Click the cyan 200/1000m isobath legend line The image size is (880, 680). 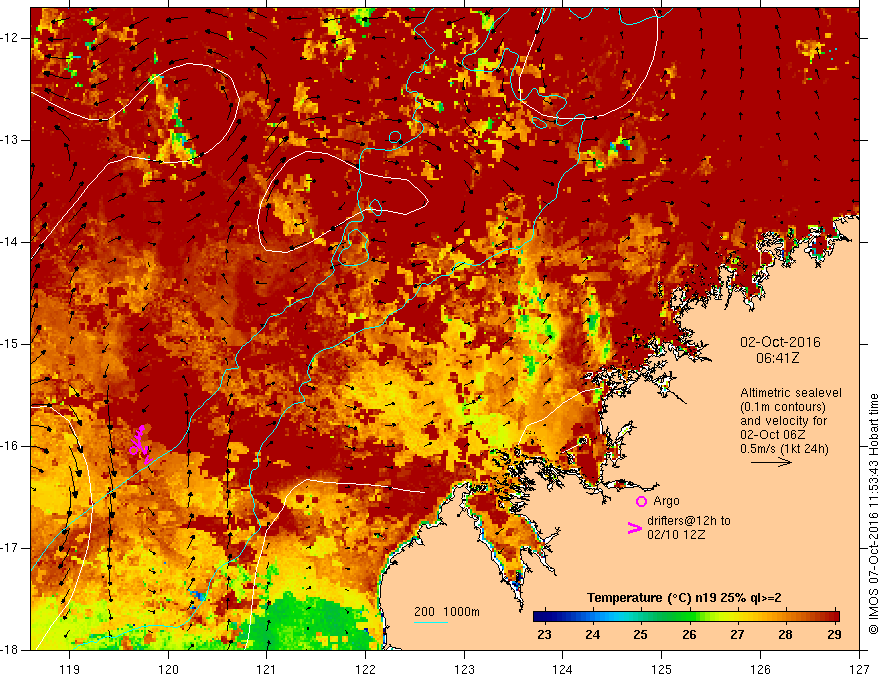pyautogui.click(x=430, y=622)
